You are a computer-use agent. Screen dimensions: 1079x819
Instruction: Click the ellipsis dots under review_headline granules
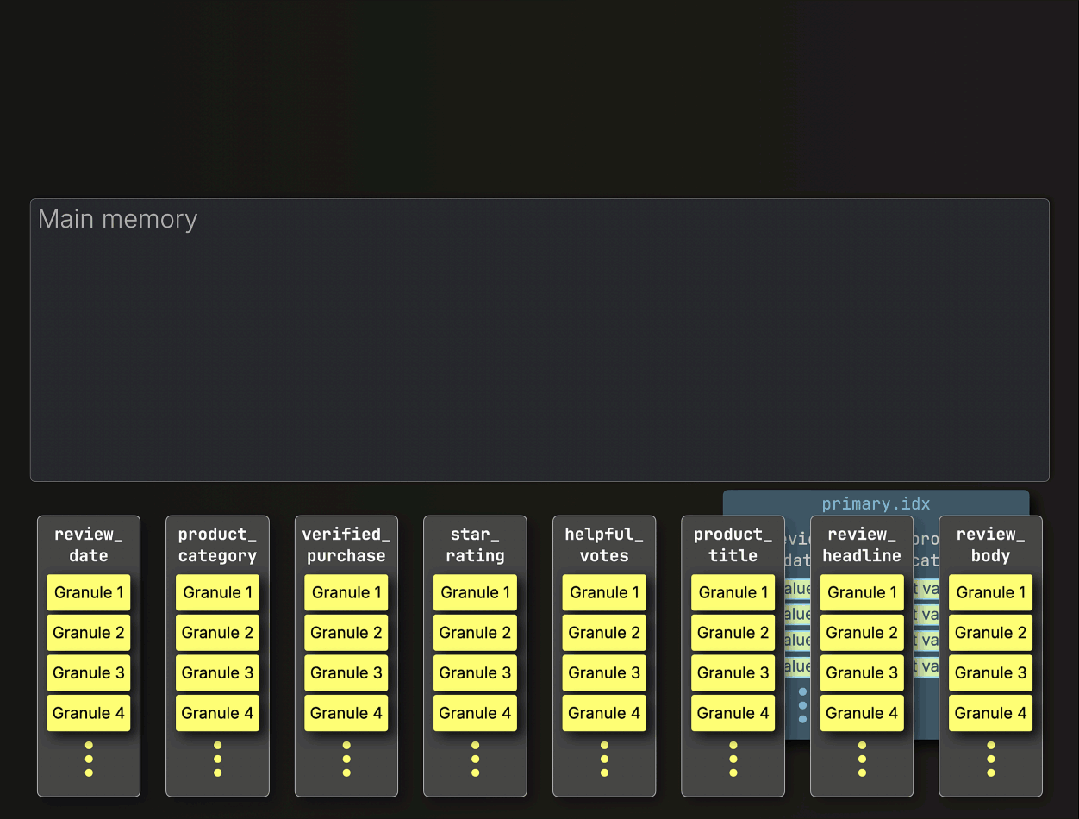tap(862, 758)
